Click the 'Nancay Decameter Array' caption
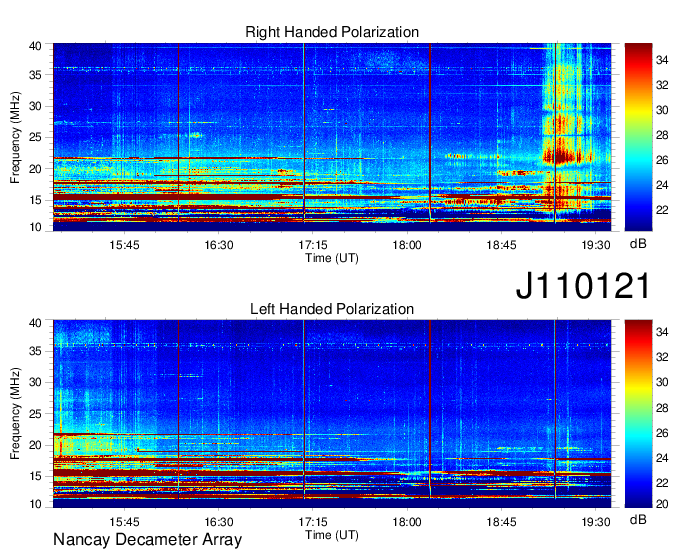 pyautogui.click(x=147, y=540)
